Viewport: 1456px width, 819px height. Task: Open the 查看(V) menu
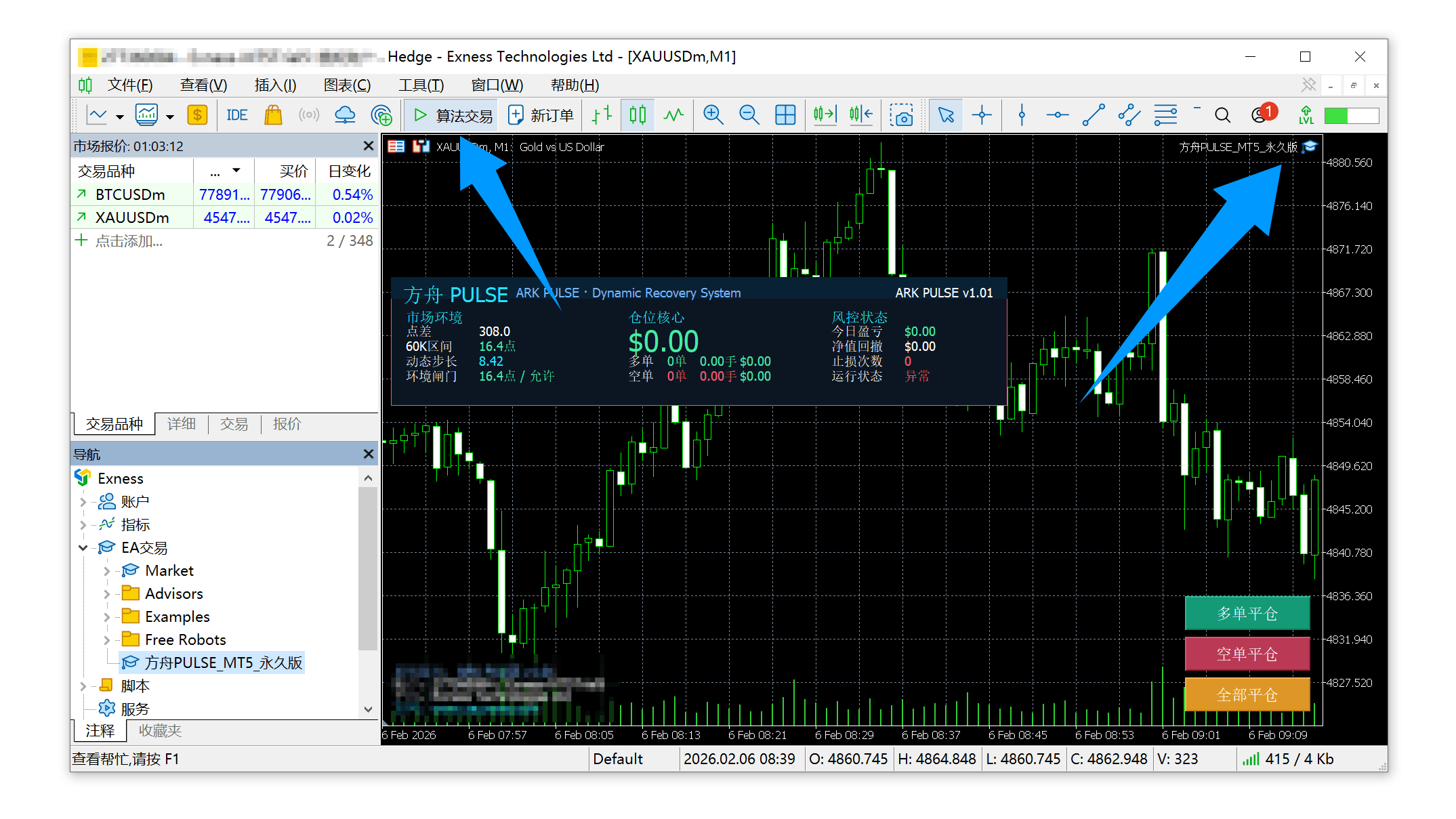[x=203, y=85]
